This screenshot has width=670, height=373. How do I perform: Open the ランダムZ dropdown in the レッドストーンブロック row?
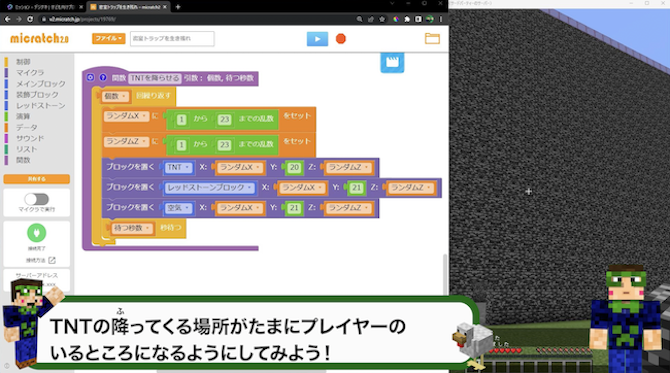411,188
